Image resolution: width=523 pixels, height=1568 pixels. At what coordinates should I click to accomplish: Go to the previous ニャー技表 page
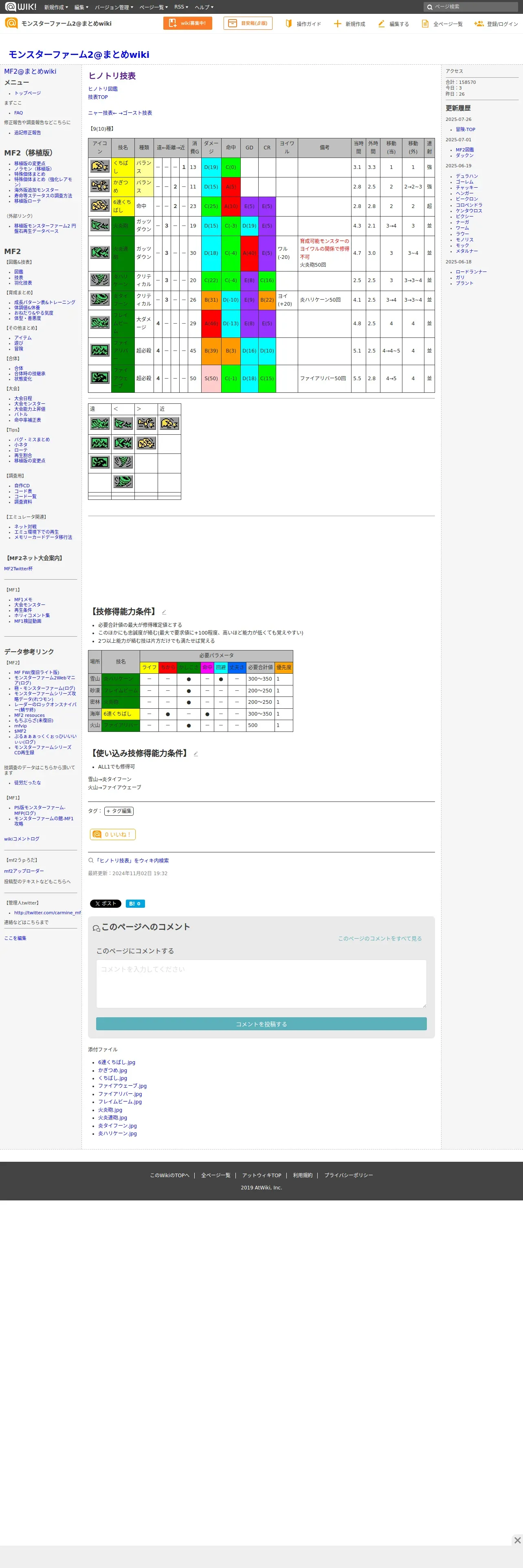tap(102, 113)
